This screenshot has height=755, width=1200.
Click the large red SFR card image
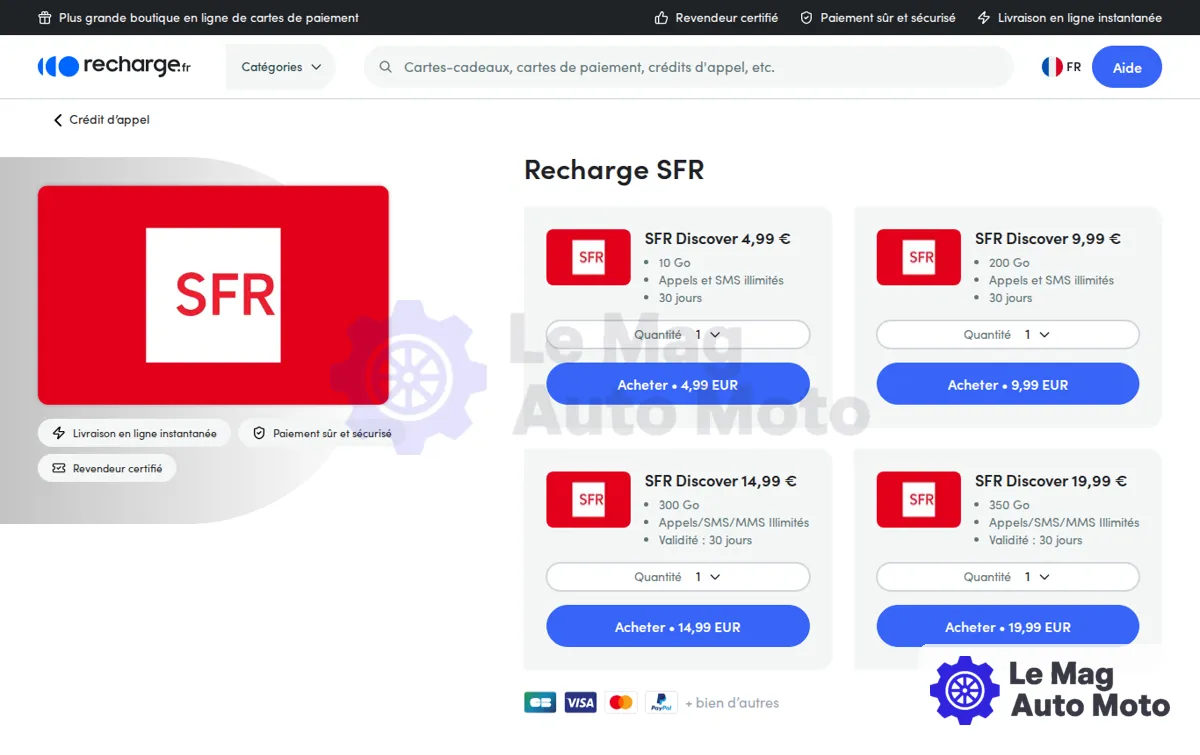pos(213,295)
